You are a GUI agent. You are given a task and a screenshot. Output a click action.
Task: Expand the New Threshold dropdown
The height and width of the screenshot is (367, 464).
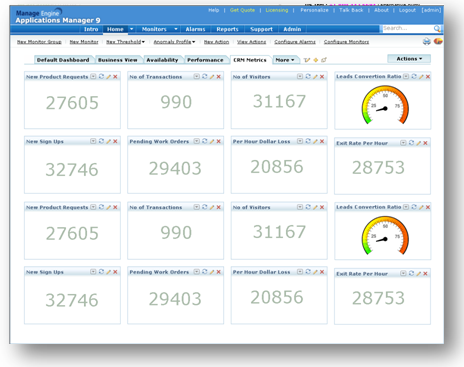tap(143, 42)
